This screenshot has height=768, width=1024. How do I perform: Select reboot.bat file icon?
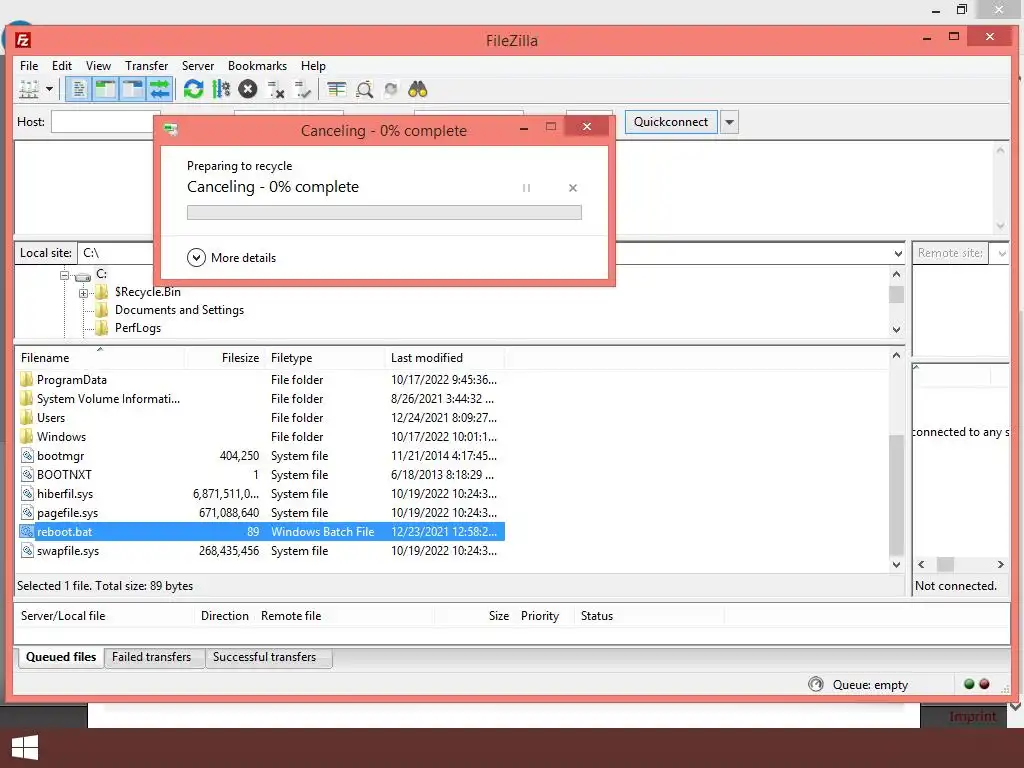click(x=27, y=532)
